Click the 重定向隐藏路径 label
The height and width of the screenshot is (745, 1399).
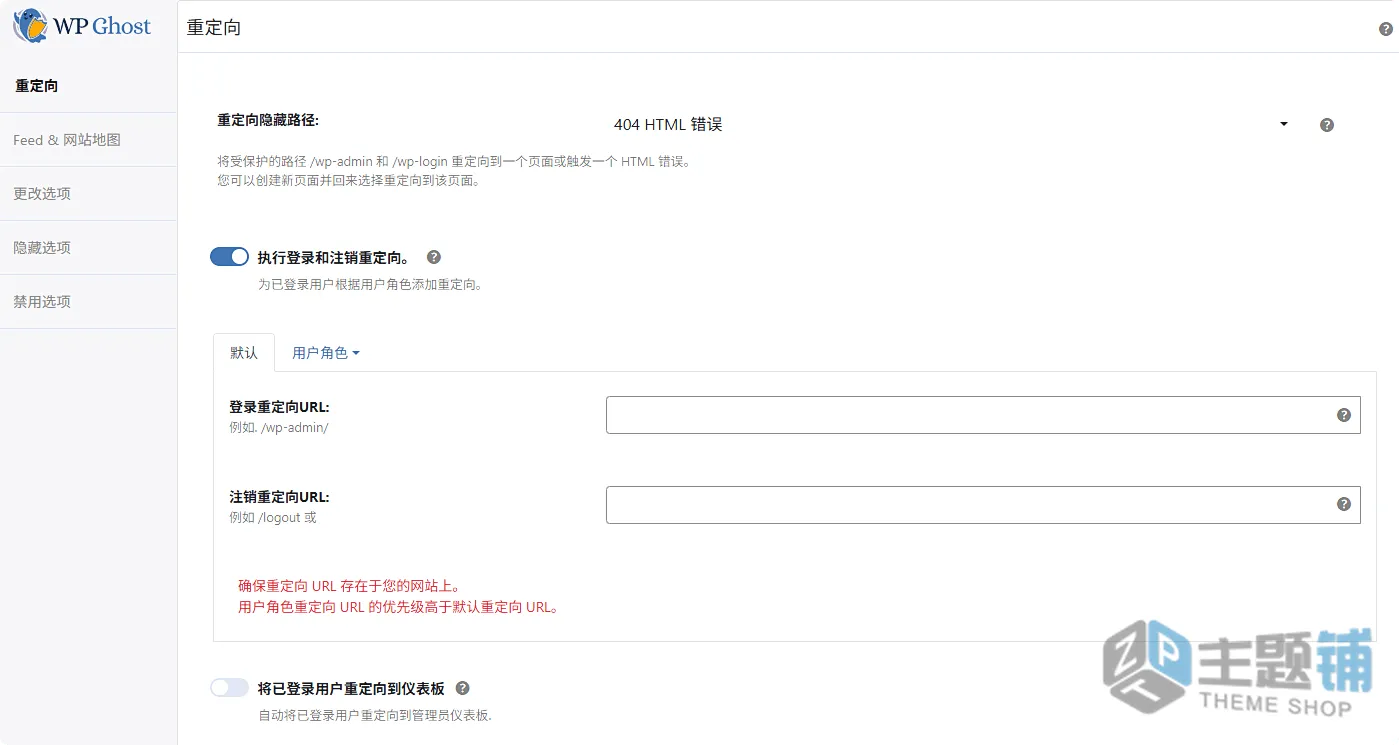coord(268,120)
